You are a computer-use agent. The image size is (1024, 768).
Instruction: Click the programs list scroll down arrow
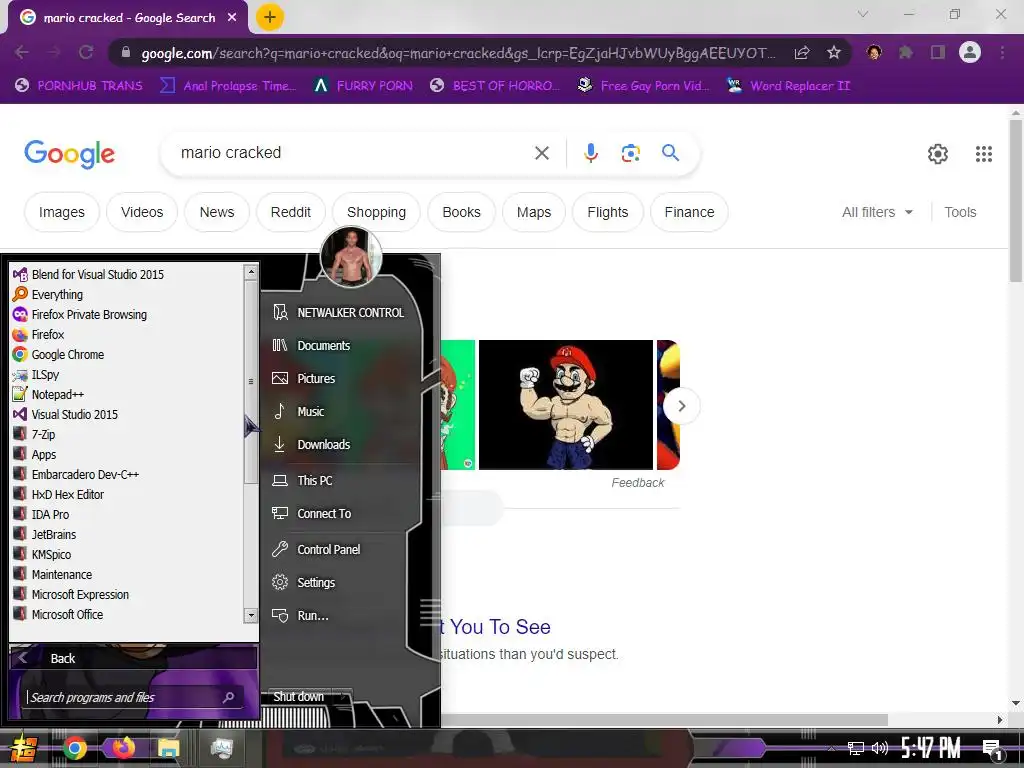tap(251, 615)
